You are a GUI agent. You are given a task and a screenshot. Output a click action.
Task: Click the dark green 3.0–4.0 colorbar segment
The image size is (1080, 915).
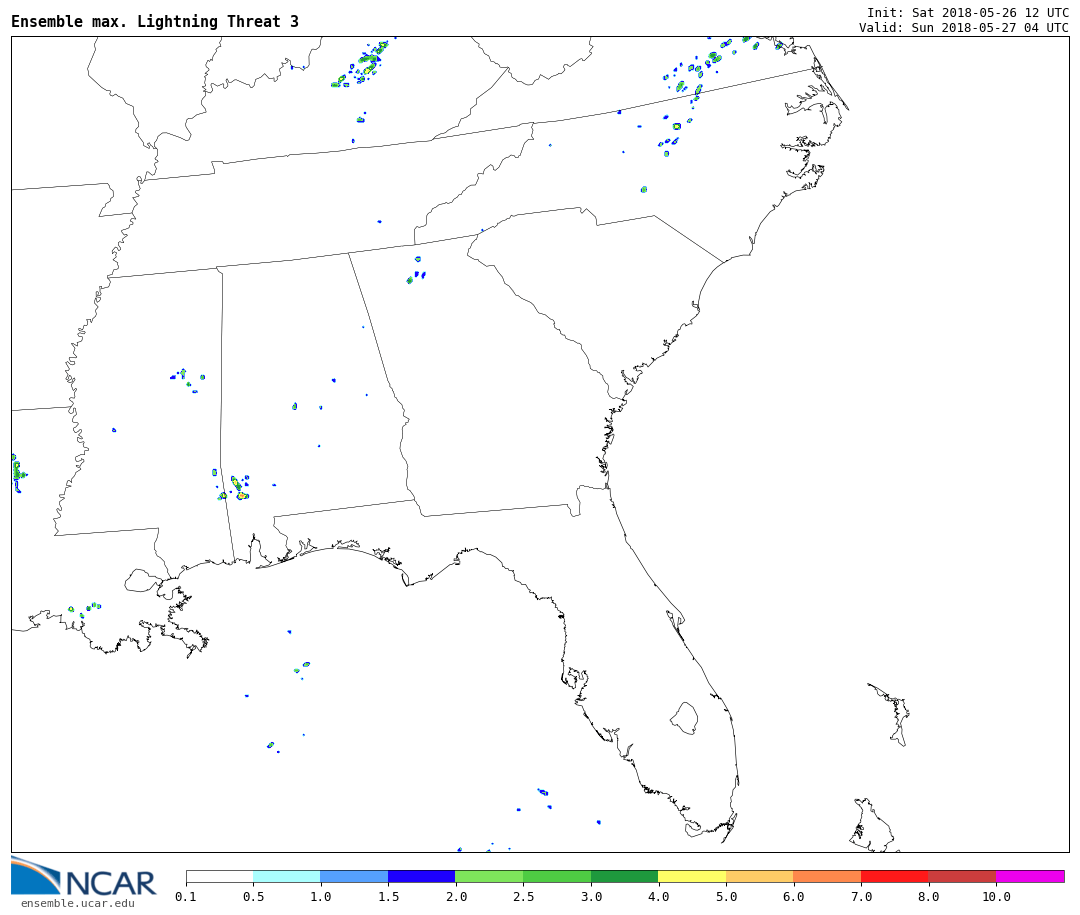tap(625, 876)
